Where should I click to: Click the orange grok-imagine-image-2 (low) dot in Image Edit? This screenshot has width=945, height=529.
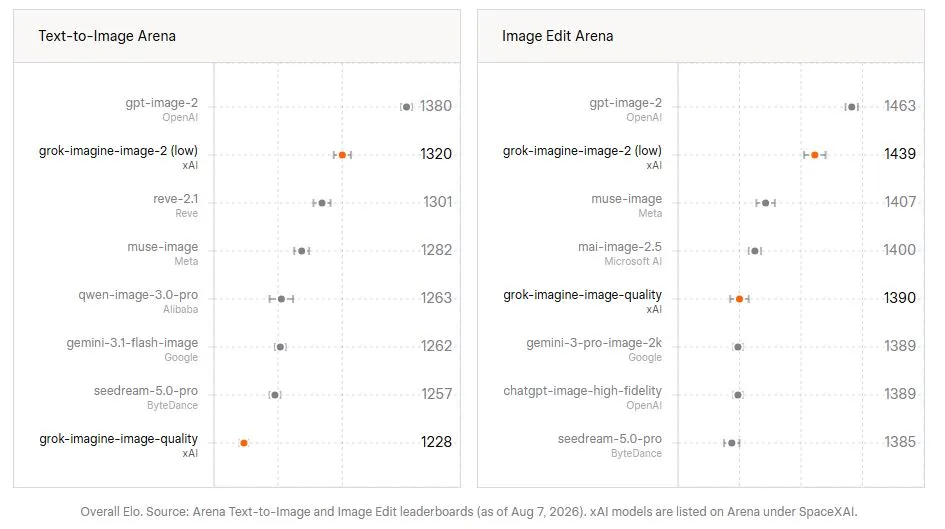tap(815, 155)
